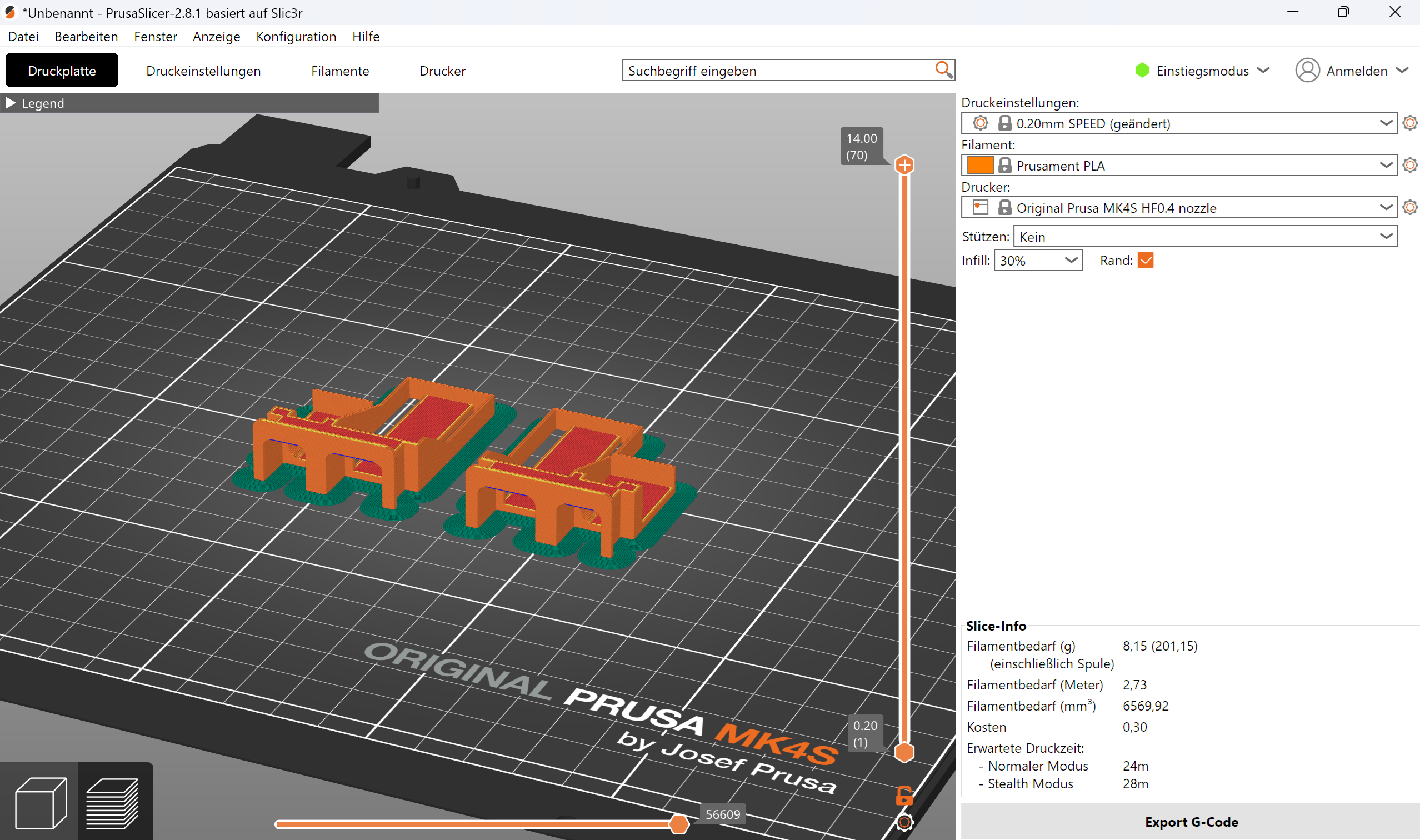Viewport: 1420px width, 840px height.
Task: Disable the Rand brim checkbox
Action: 1145,261
